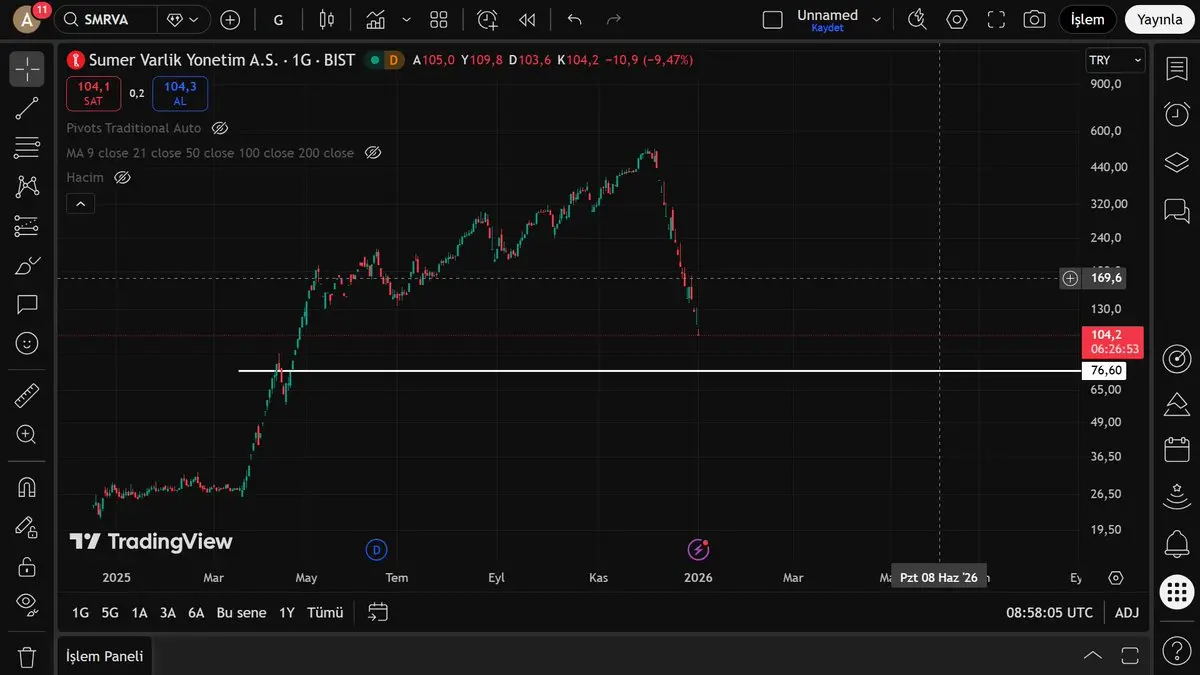Click the compare or add symbol plus button
Screen dimensions: 1200x675
(x=230, y=19)
